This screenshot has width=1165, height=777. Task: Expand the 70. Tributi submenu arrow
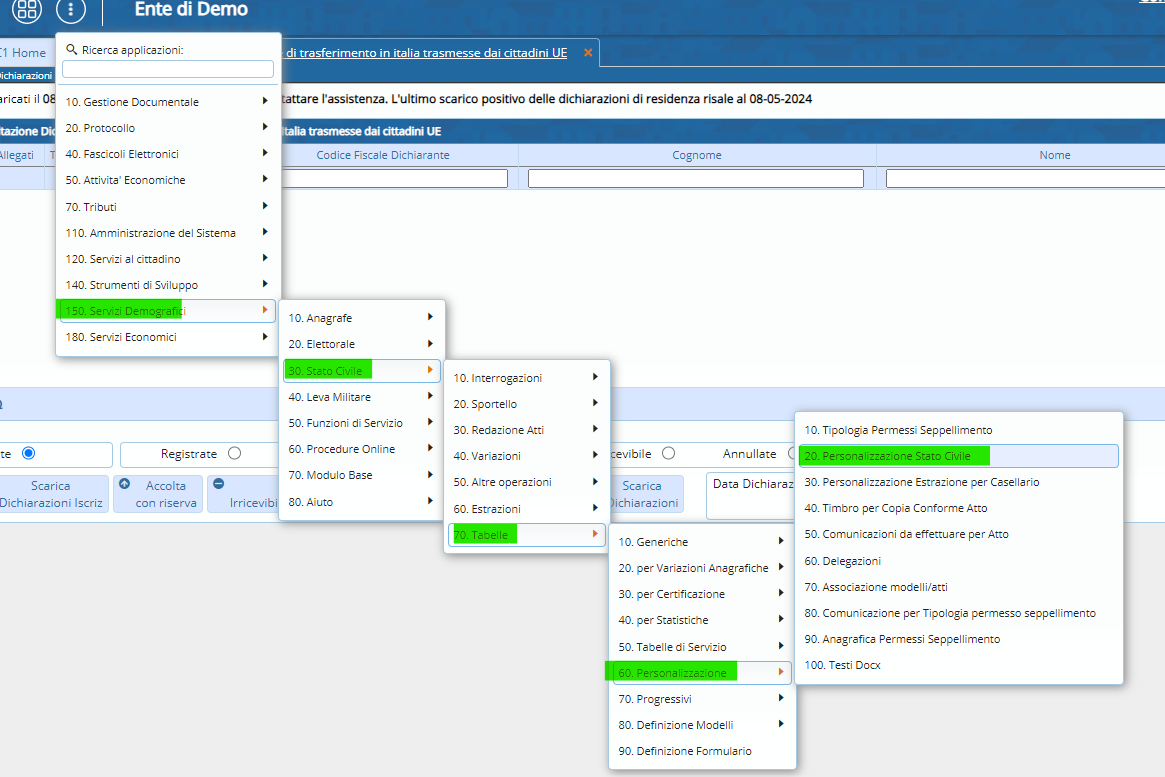(265, 206)
